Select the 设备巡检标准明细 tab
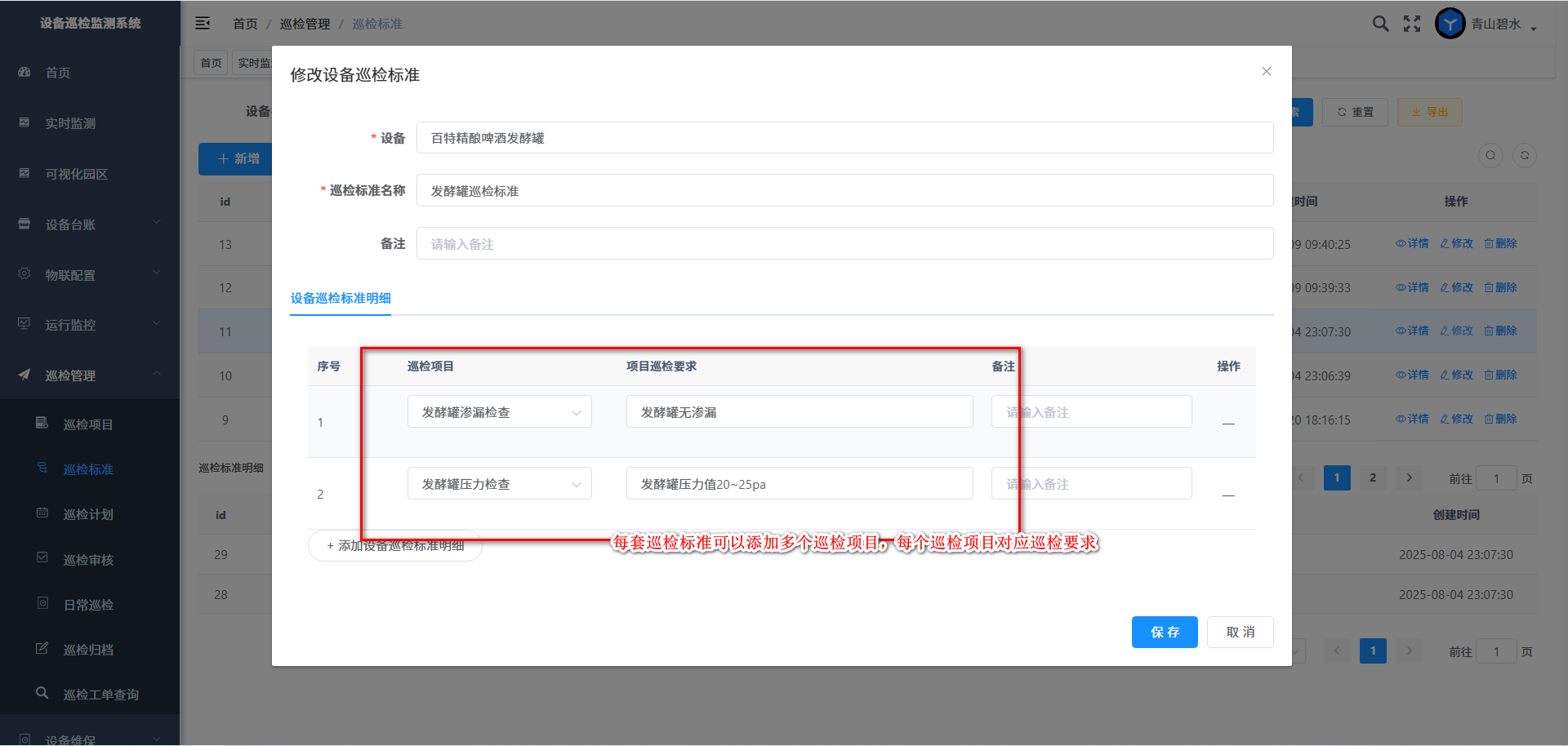1568x746 pixels. click(x=341, y=299)
